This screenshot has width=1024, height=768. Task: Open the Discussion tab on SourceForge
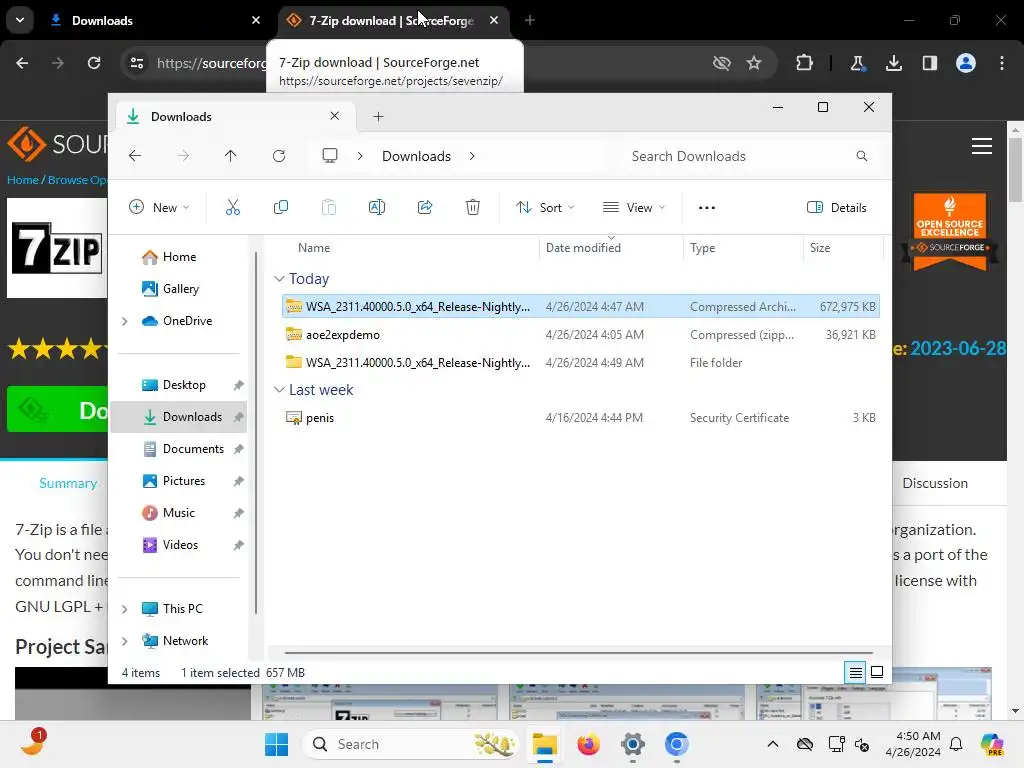[x=935, y=483]
